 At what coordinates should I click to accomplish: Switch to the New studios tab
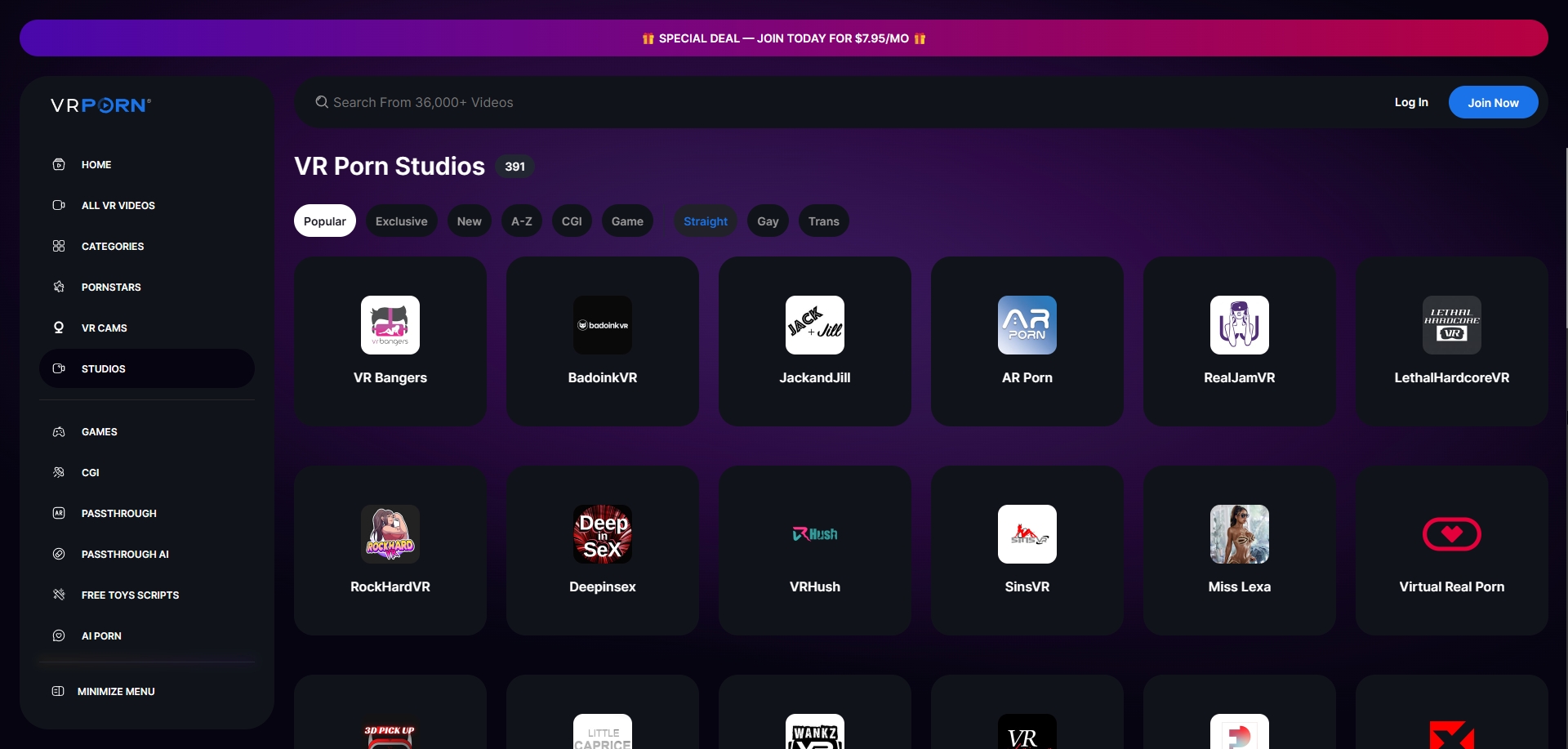(x=469, y=221)
